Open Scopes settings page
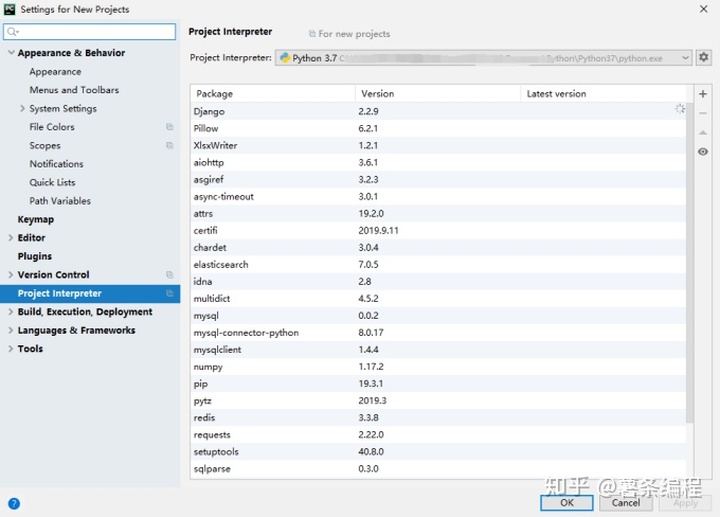 coord(45,146)
